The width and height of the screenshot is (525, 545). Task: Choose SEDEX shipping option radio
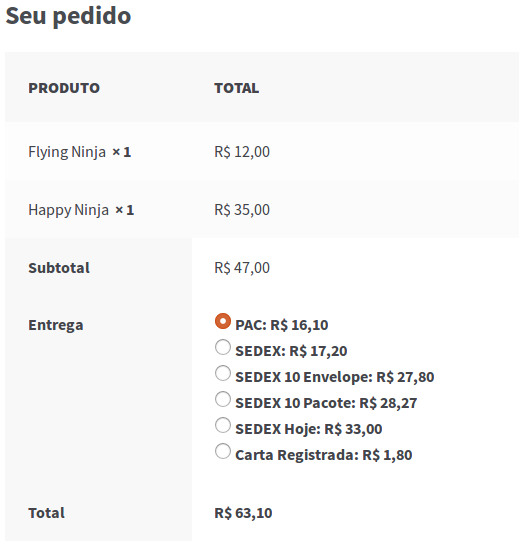coord(223,347)
